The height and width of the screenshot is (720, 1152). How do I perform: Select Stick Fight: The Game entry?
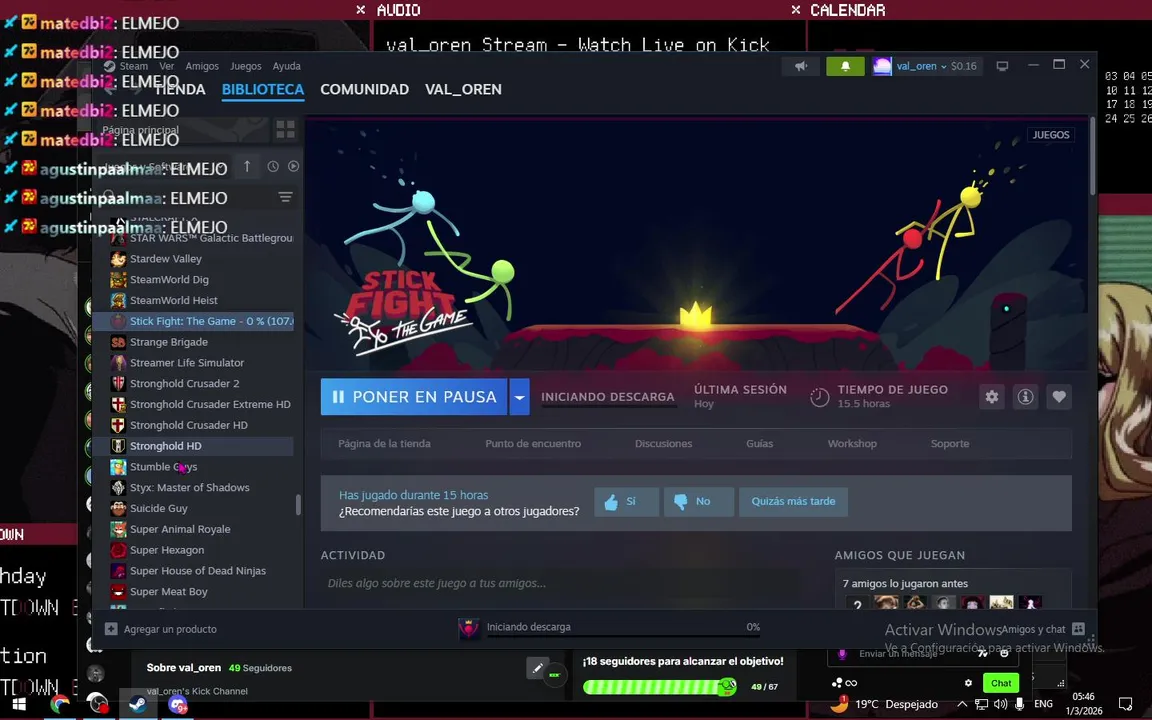[192, 321]
